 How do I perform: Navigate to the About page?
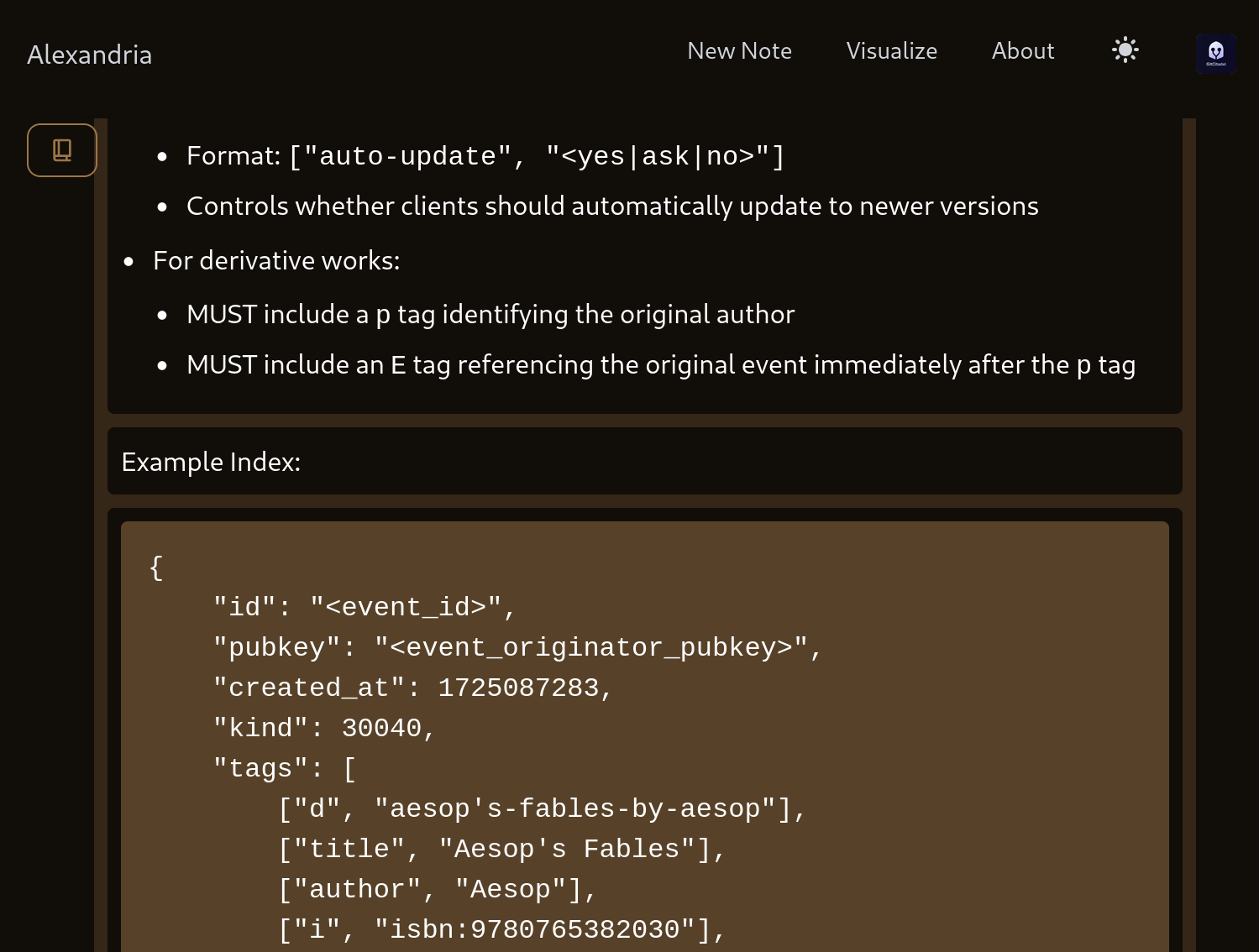[1022, 51]
